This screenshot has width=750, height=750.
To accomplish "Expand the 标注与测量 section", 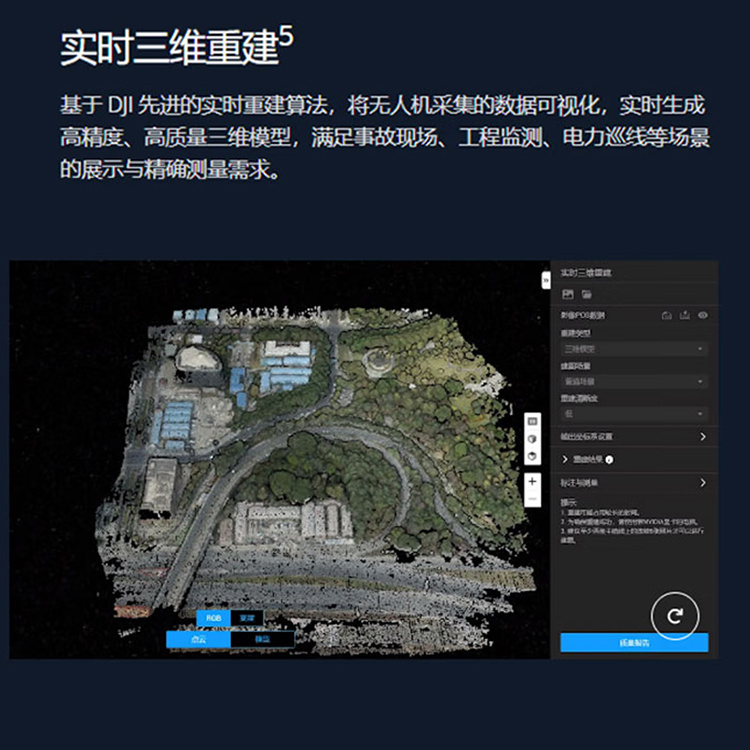I will (x=634, y=483).
